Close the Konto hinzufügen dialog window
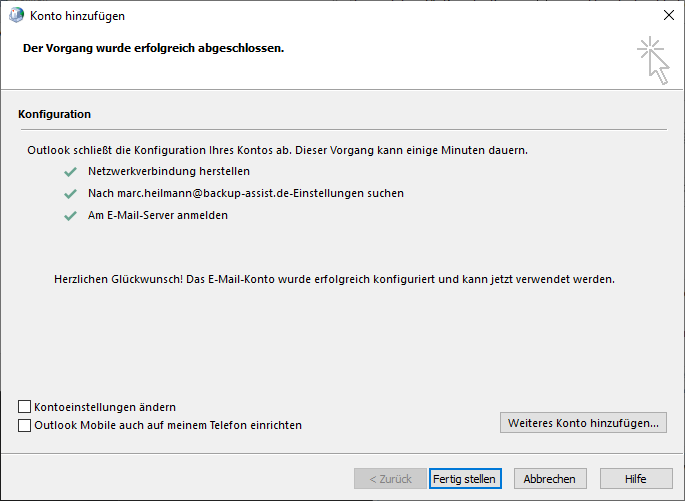The width and height of the screenshot is (685, 501). (x=668, y=16)
